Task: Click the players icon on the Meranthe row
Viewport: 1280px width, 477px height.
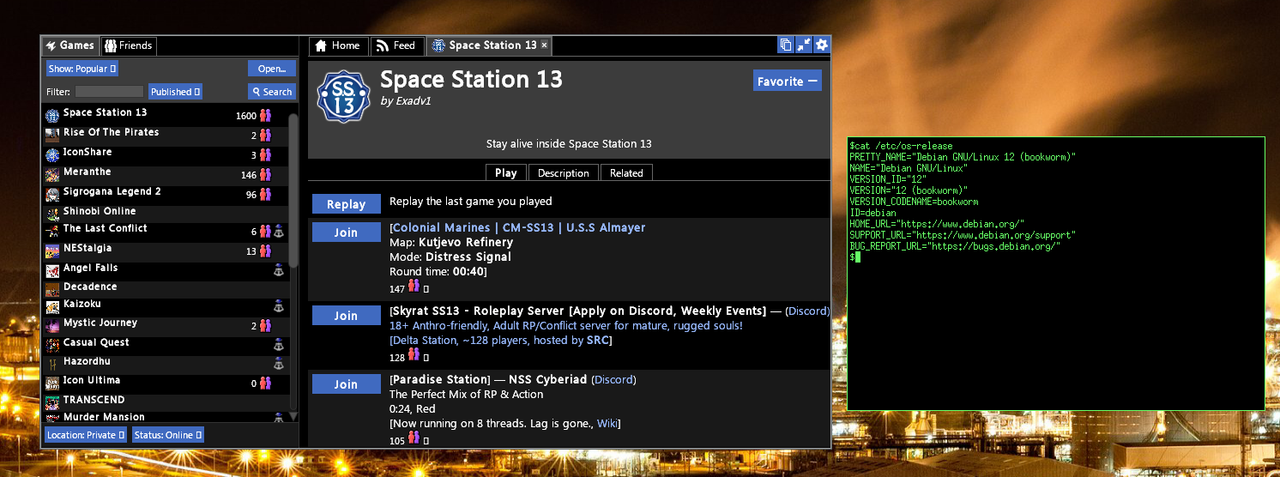Action: click(x=265, y=174)
